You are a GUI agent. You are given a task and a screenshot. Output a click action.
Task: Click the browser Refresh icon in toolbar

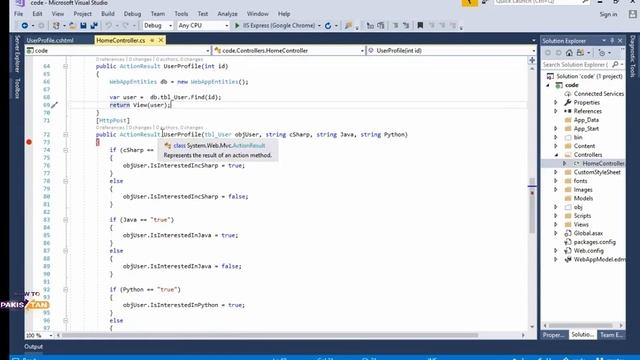[328, 26]
